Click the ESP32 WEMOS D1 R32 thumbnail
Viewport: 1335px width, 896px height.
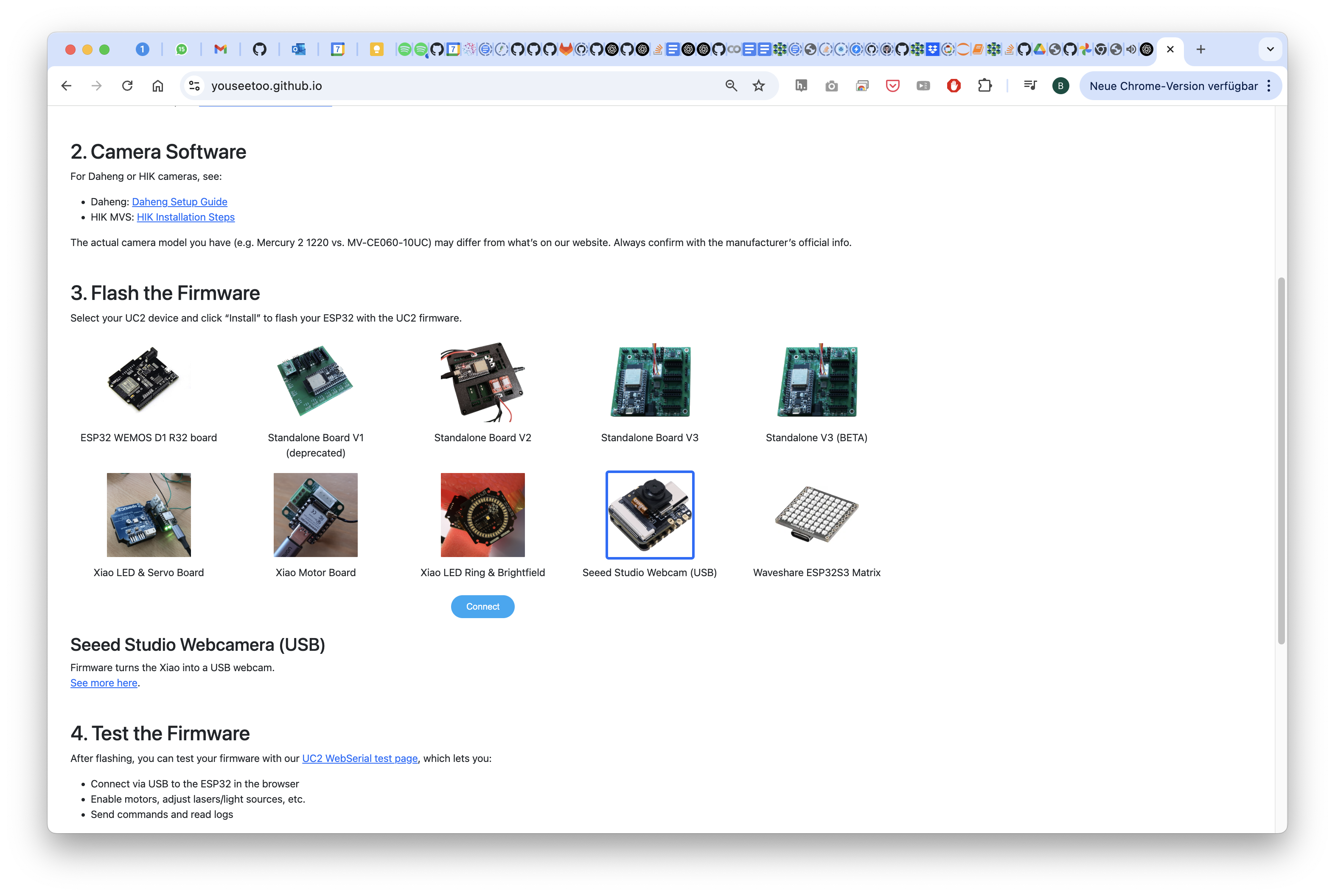click(149, 382)
